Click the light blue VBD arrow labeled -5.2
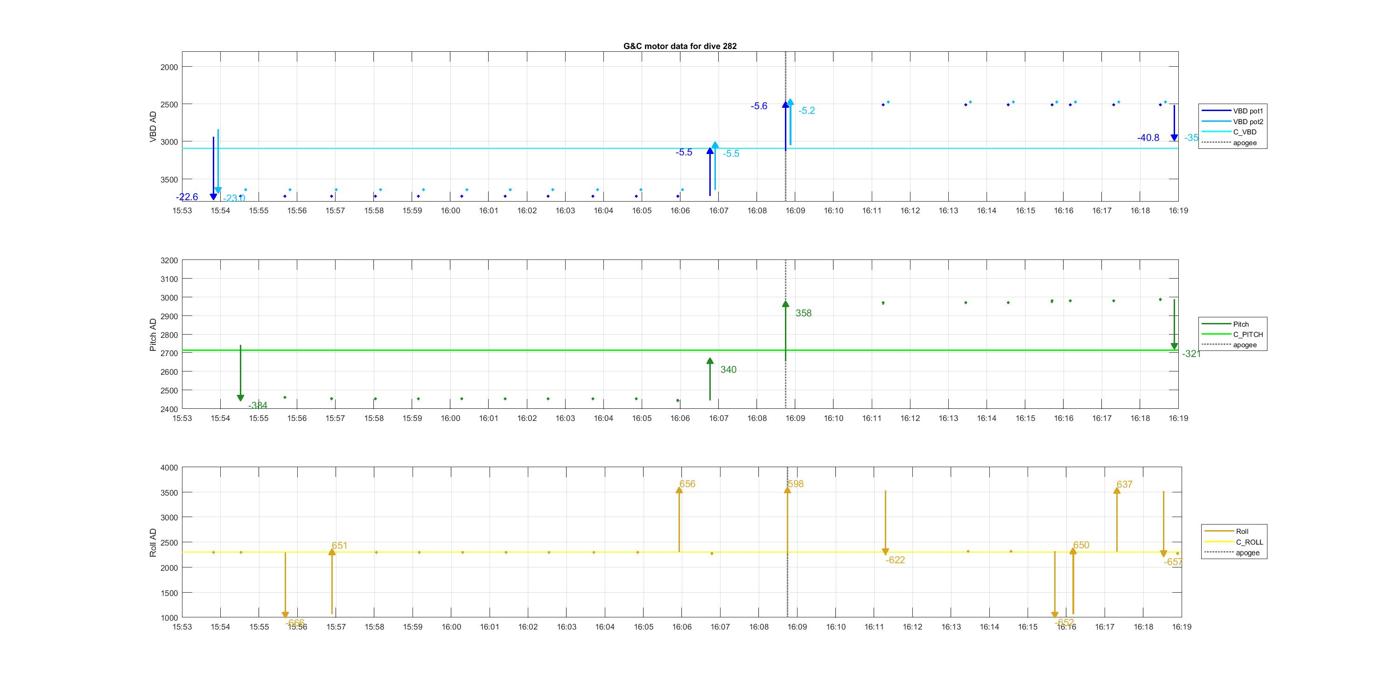Viewport: 1400px width, 693px height. pos(791,122)
